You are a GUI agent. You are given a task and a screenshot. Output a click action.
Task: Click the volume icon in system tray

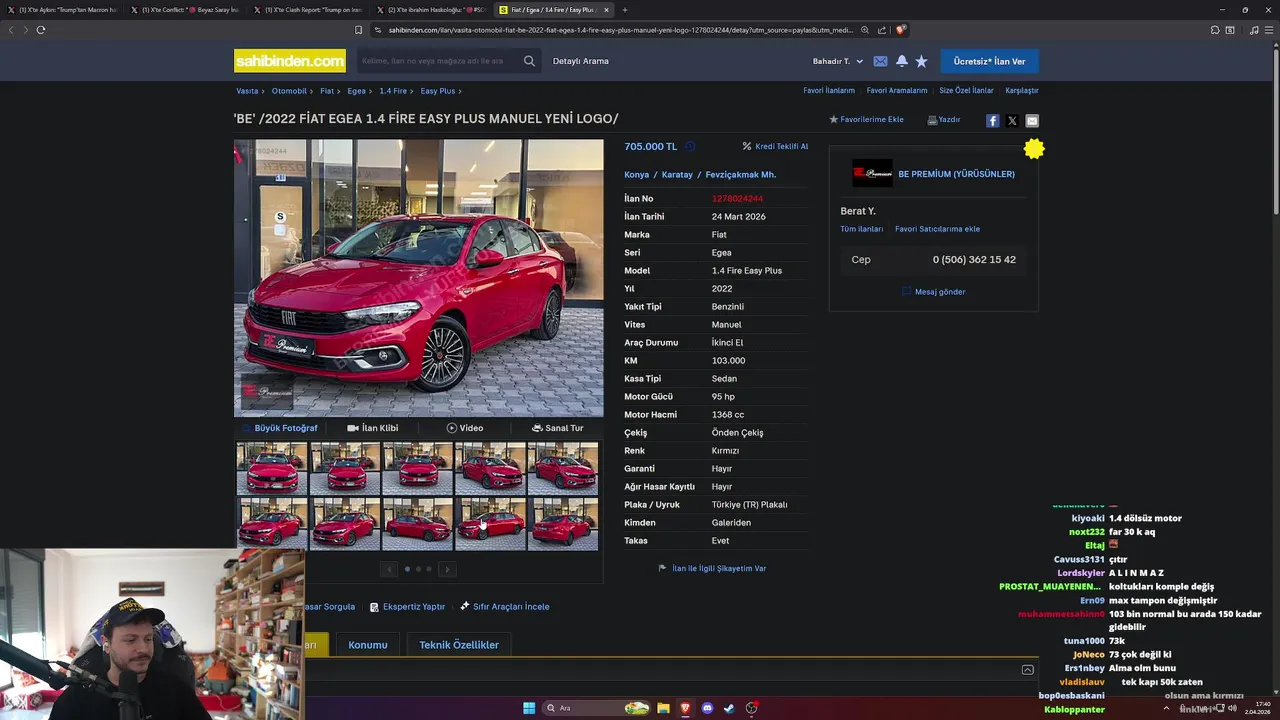point(1233,708)
